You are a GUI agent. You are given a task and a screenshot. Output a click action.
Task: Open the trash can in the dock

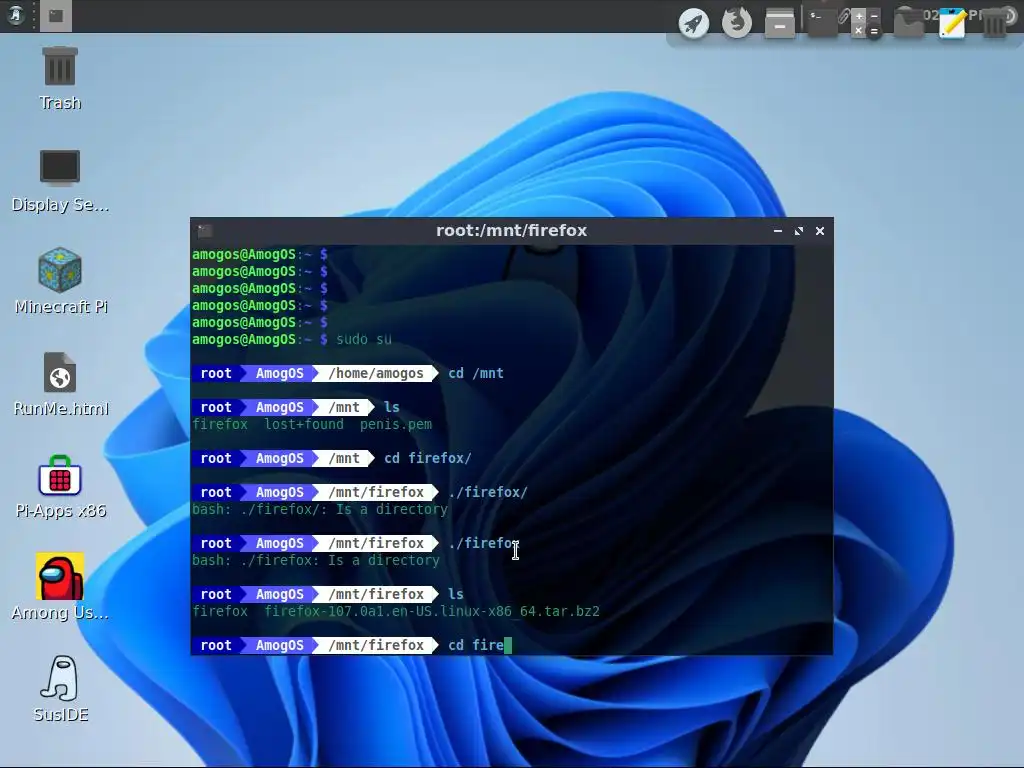pos(995,24)
